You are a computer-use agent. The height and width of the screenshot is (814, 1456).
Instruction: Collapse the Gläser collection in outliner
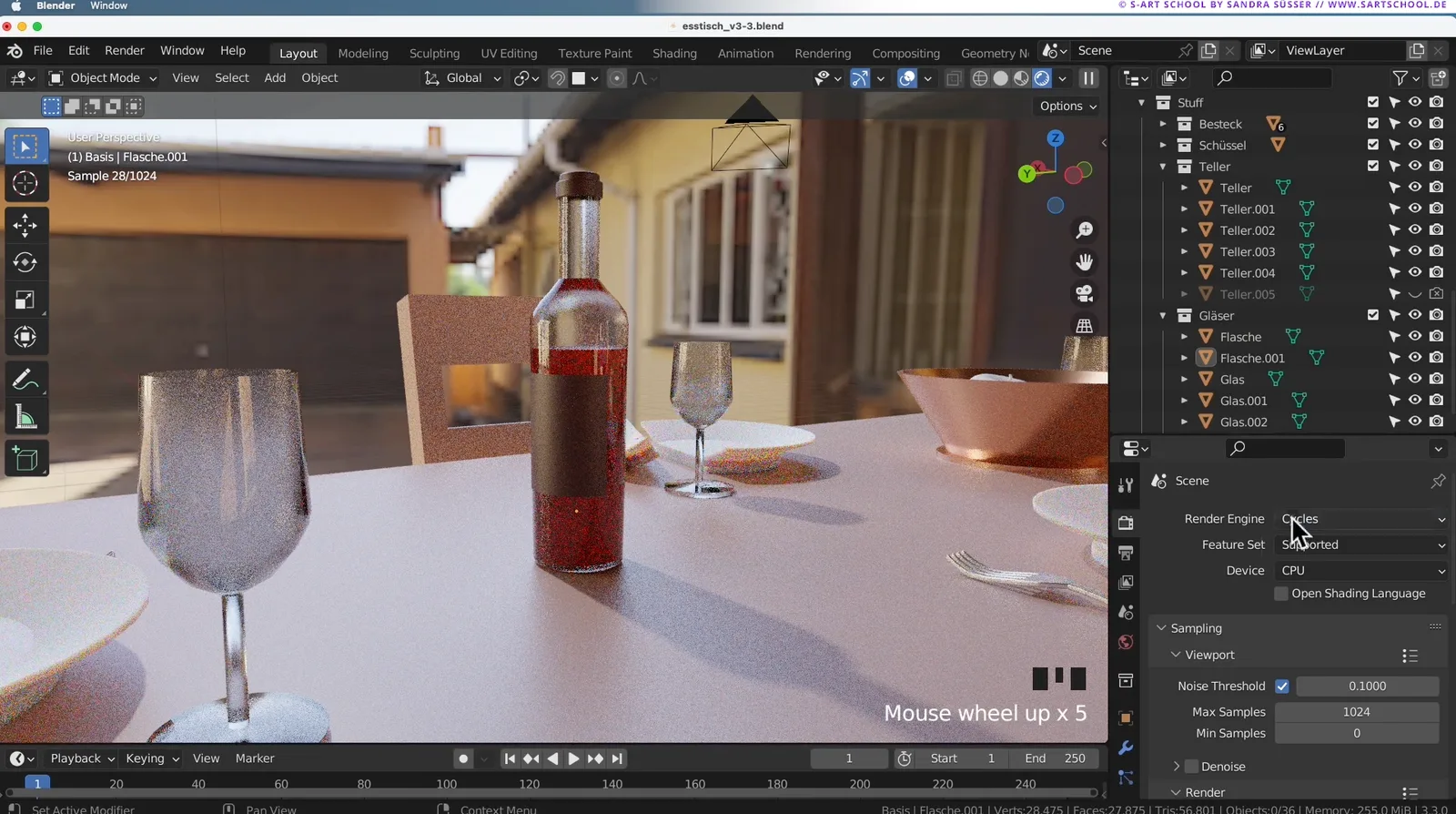1163,316
